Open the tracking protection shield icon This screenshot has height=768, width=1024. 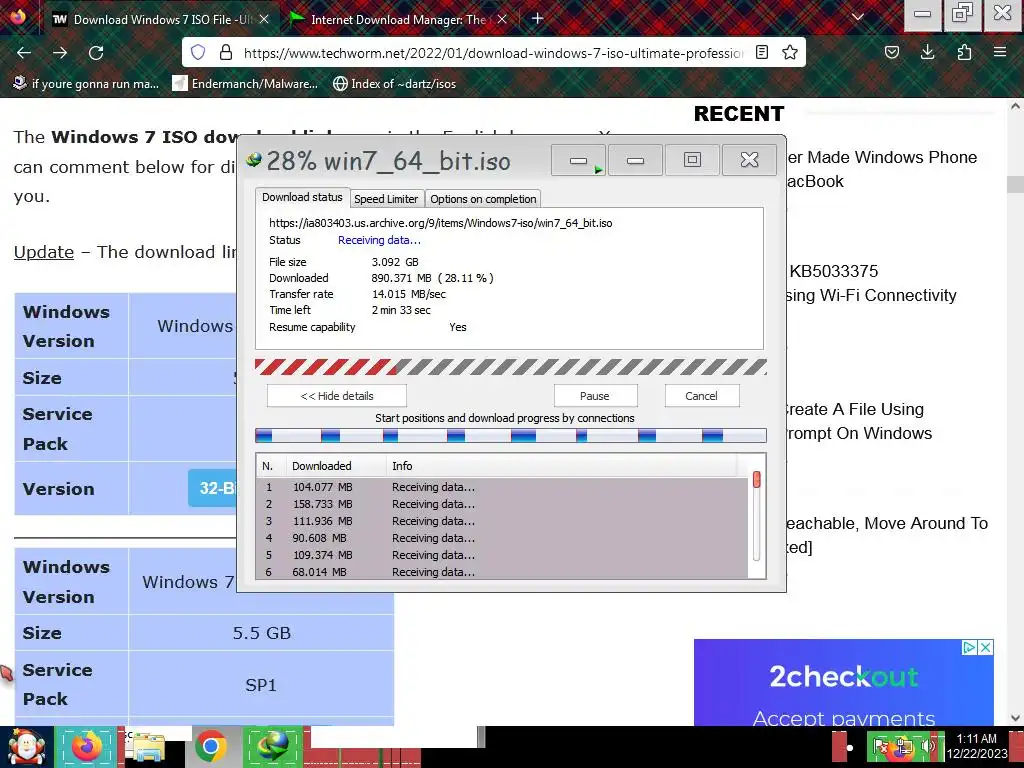[198, 52]
